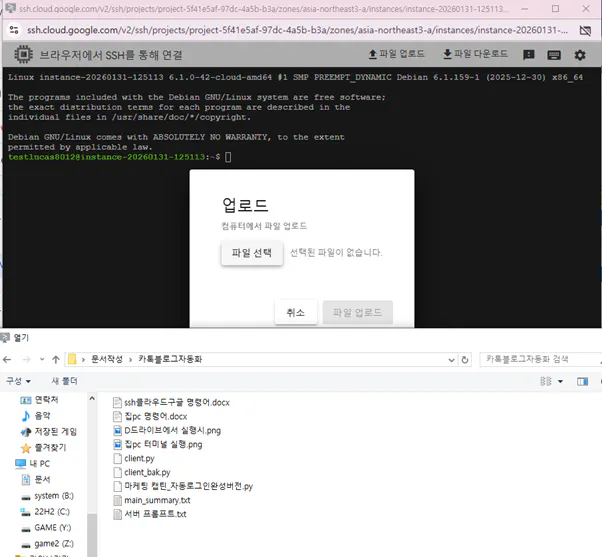Click the disabled 파일 업로드 dialog button

357,312
